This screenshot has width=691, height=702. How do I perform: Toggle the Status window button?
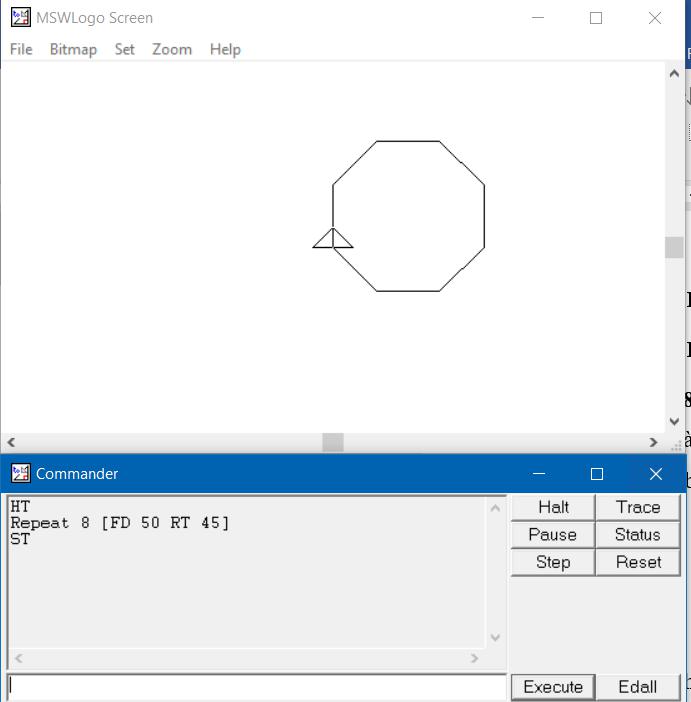(638, 535)
